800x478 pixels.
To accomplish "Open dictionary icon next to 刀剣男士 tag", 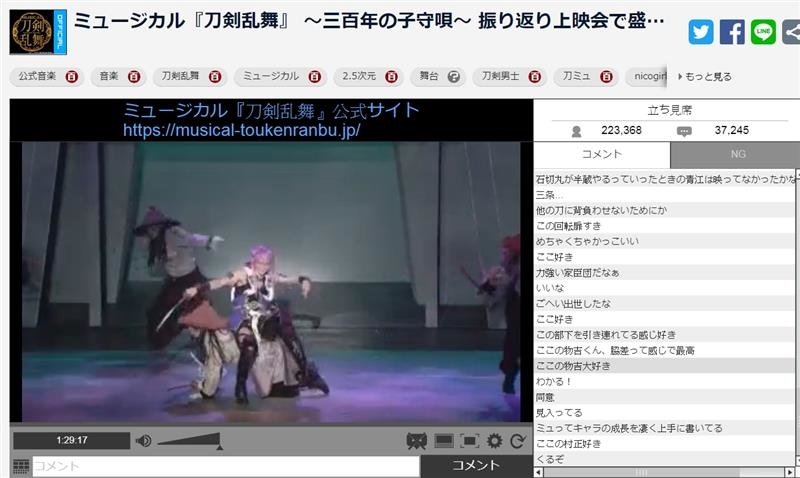I will tap(535, 77).
